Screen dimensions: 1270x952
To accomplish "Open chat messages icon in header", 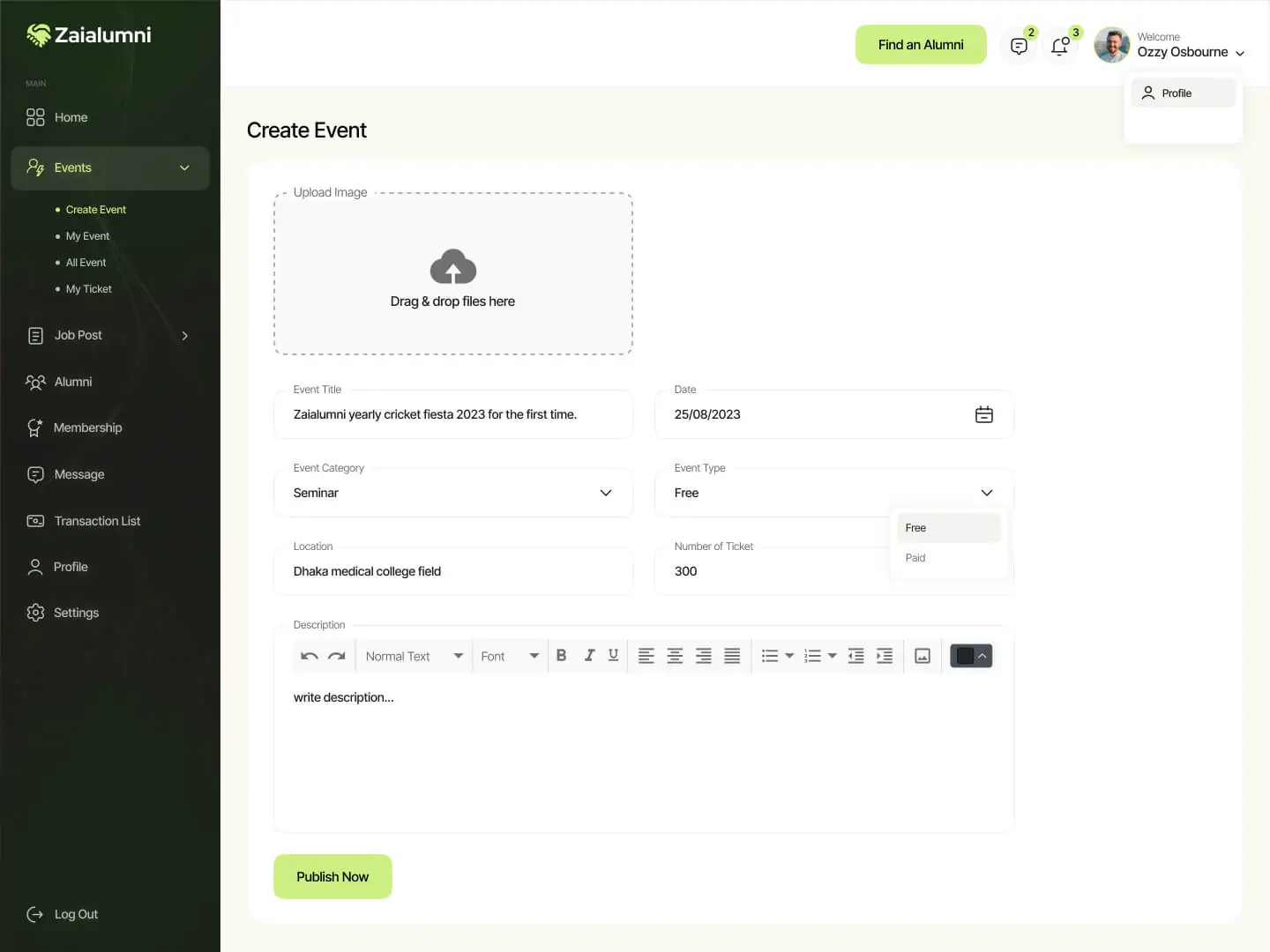I will point(1019,46).
